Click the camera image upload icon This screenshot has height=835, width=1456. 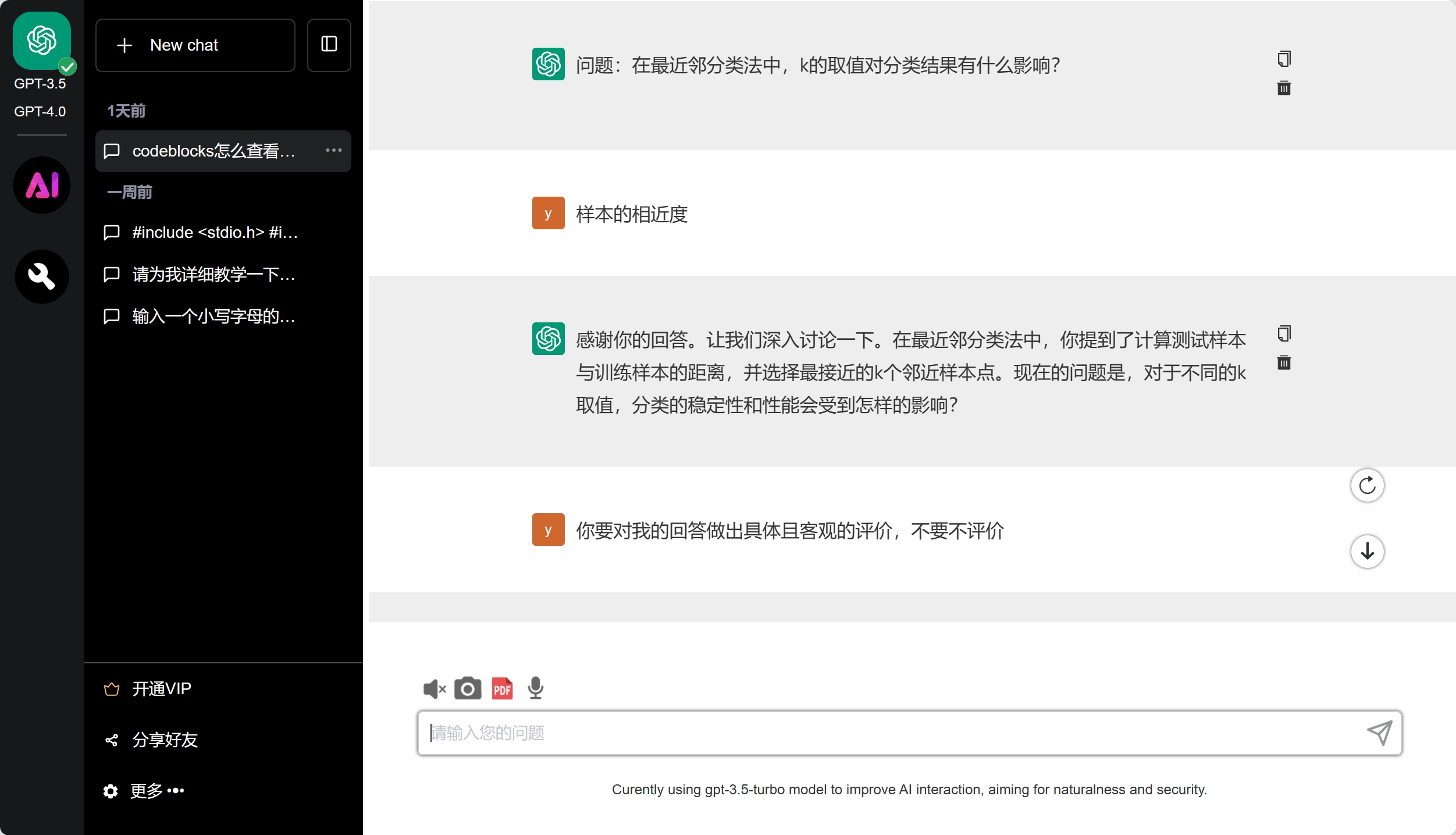(x=468, y=689)
